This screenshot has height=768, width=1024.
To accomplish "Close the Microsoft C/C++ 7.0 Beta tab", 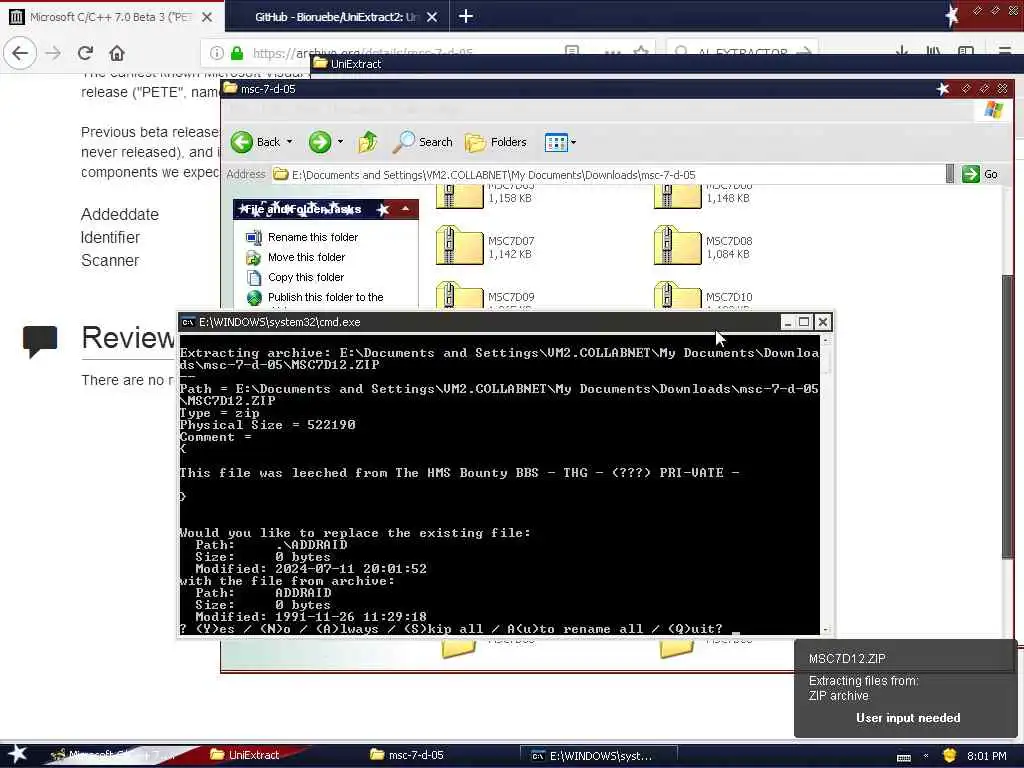I will click(207, 17).
